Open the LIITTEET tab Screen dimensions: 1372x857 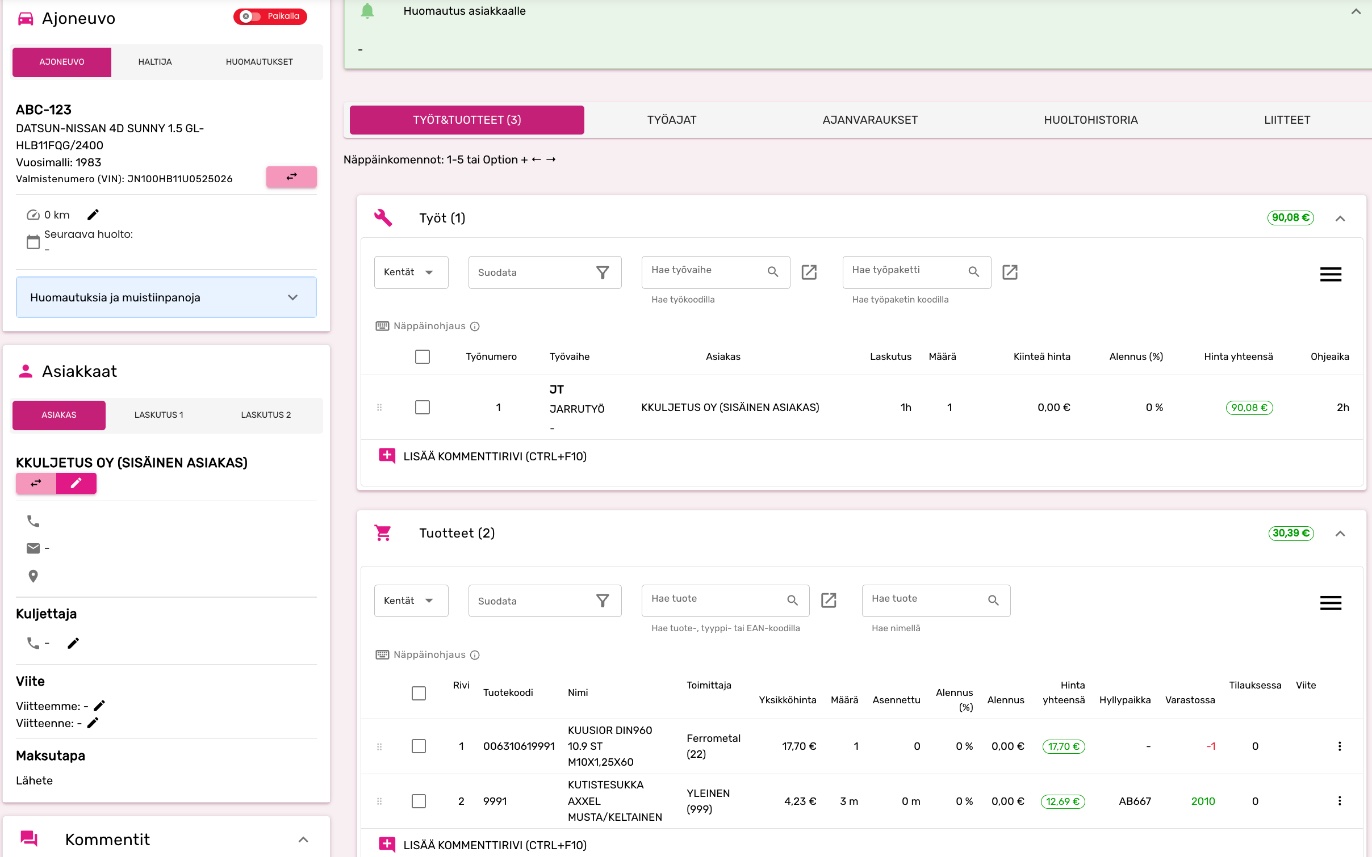(x=1287, y=120)
